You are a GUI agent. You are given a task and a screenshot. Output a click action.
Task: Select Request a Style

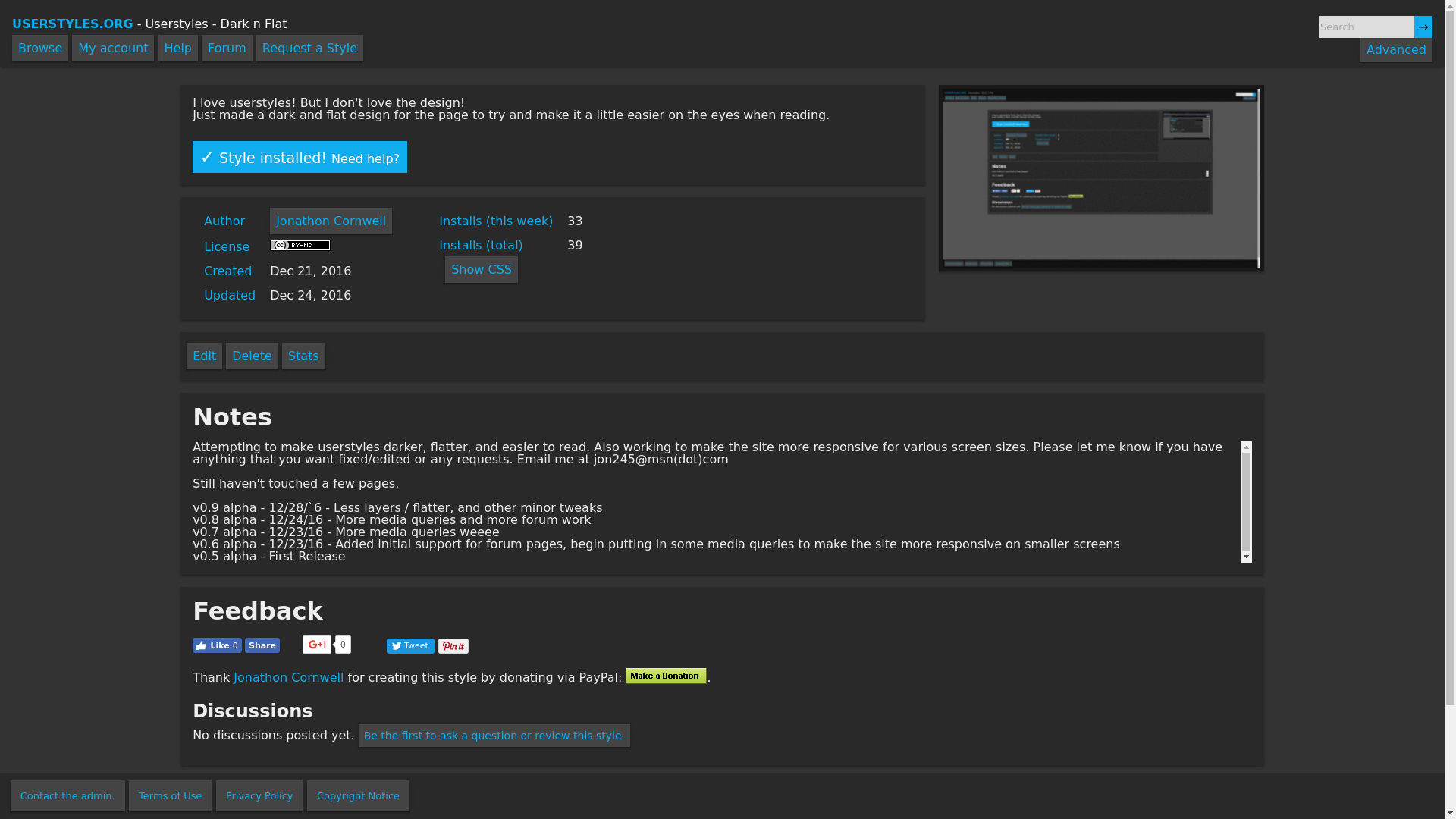(x=309, y=48)
